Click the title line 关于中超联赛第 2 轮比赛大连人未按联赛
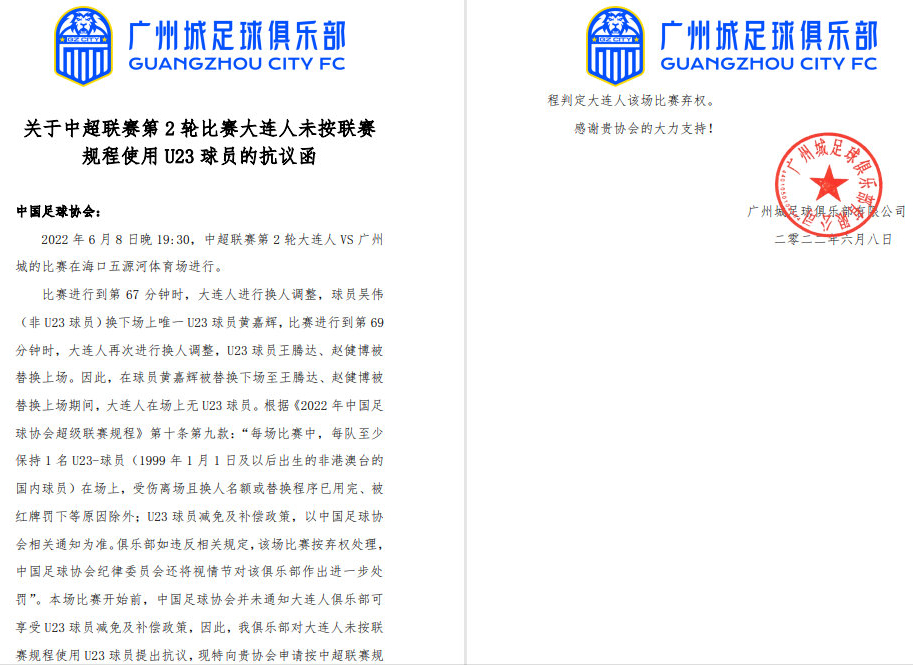The image size is (913, 665). point(200,129)
